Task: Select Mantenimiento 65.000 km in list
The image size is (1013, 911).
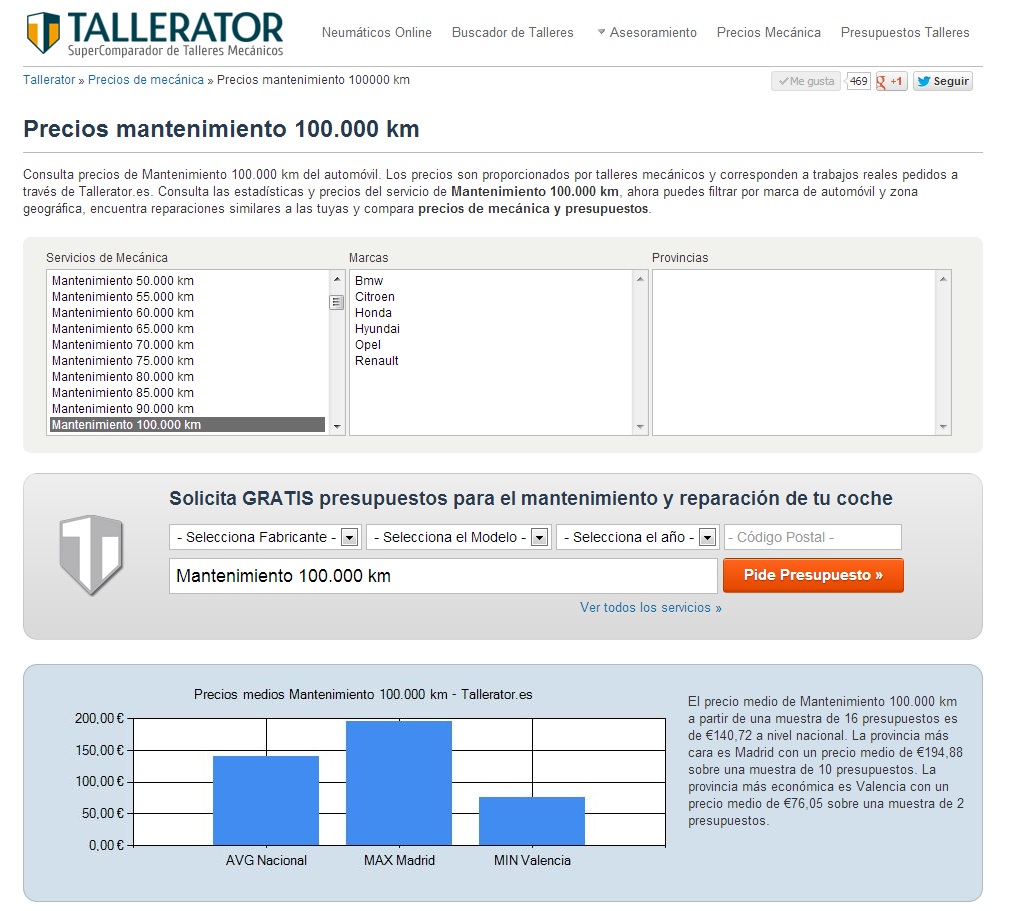Action: pos(187,329)
